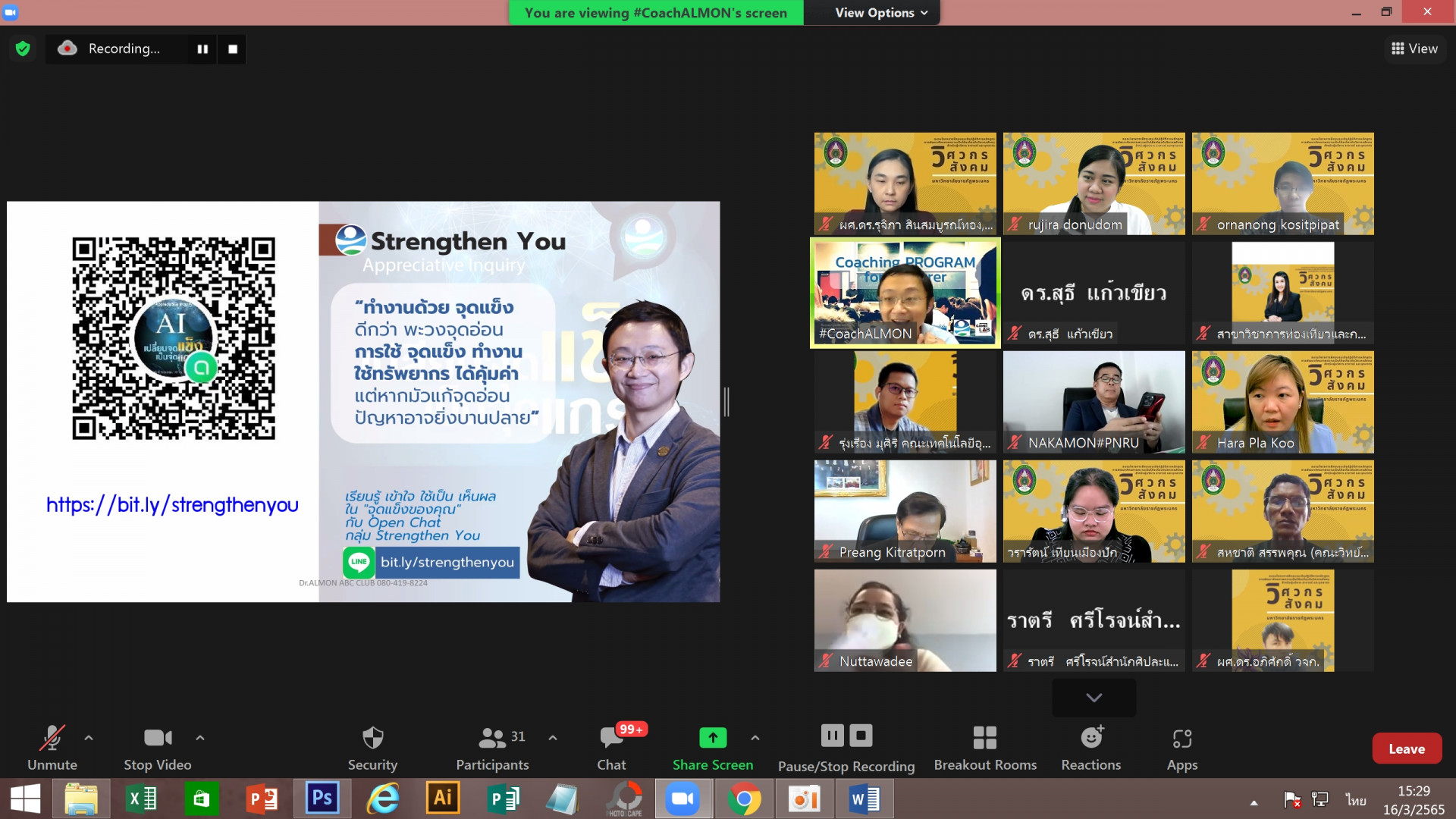Open Excel from taskbar
The height and width of the screenshot is (819, 1456).
[141, 799]
